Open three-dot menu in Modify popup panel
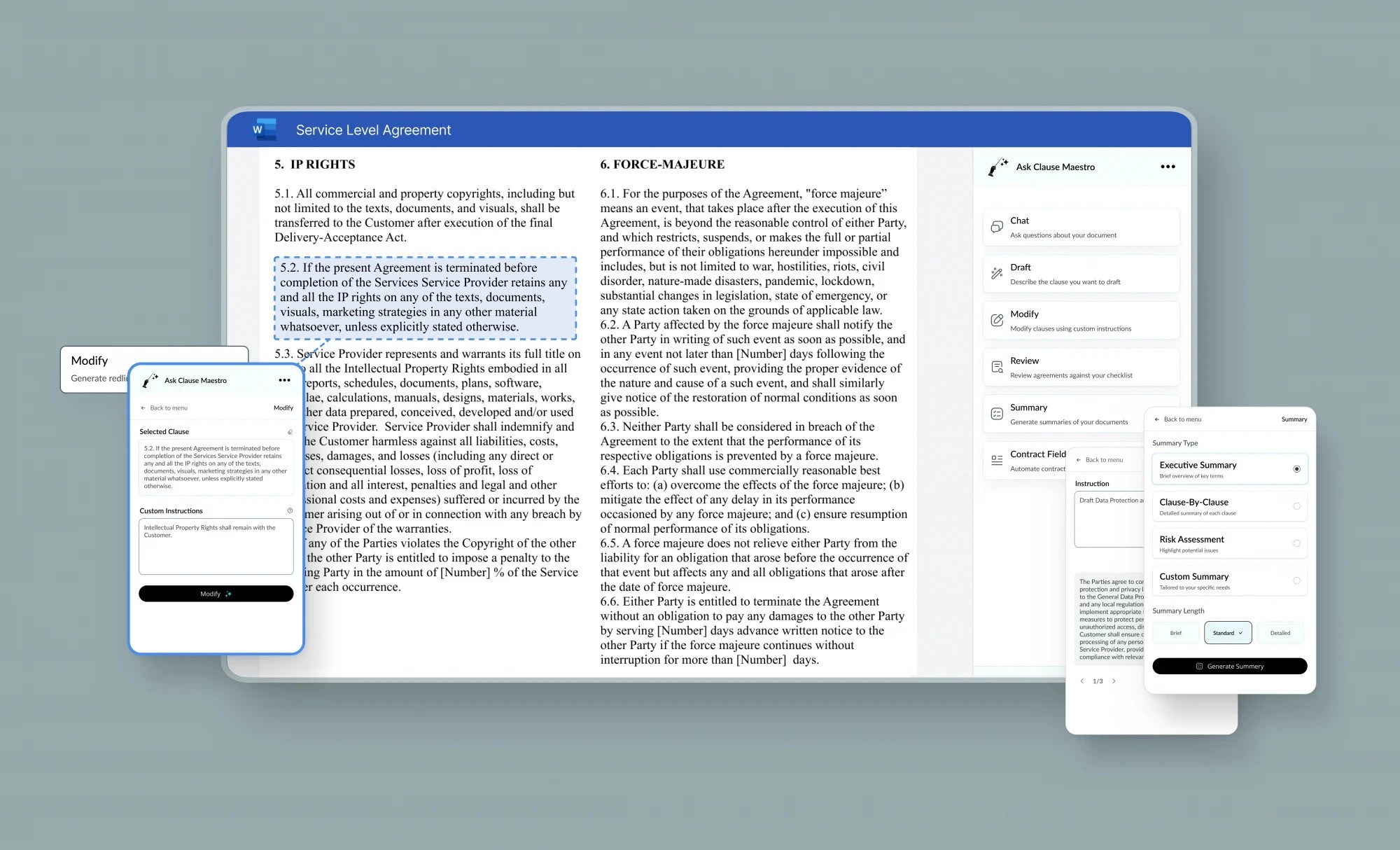1400x850 pixels. 284,380
